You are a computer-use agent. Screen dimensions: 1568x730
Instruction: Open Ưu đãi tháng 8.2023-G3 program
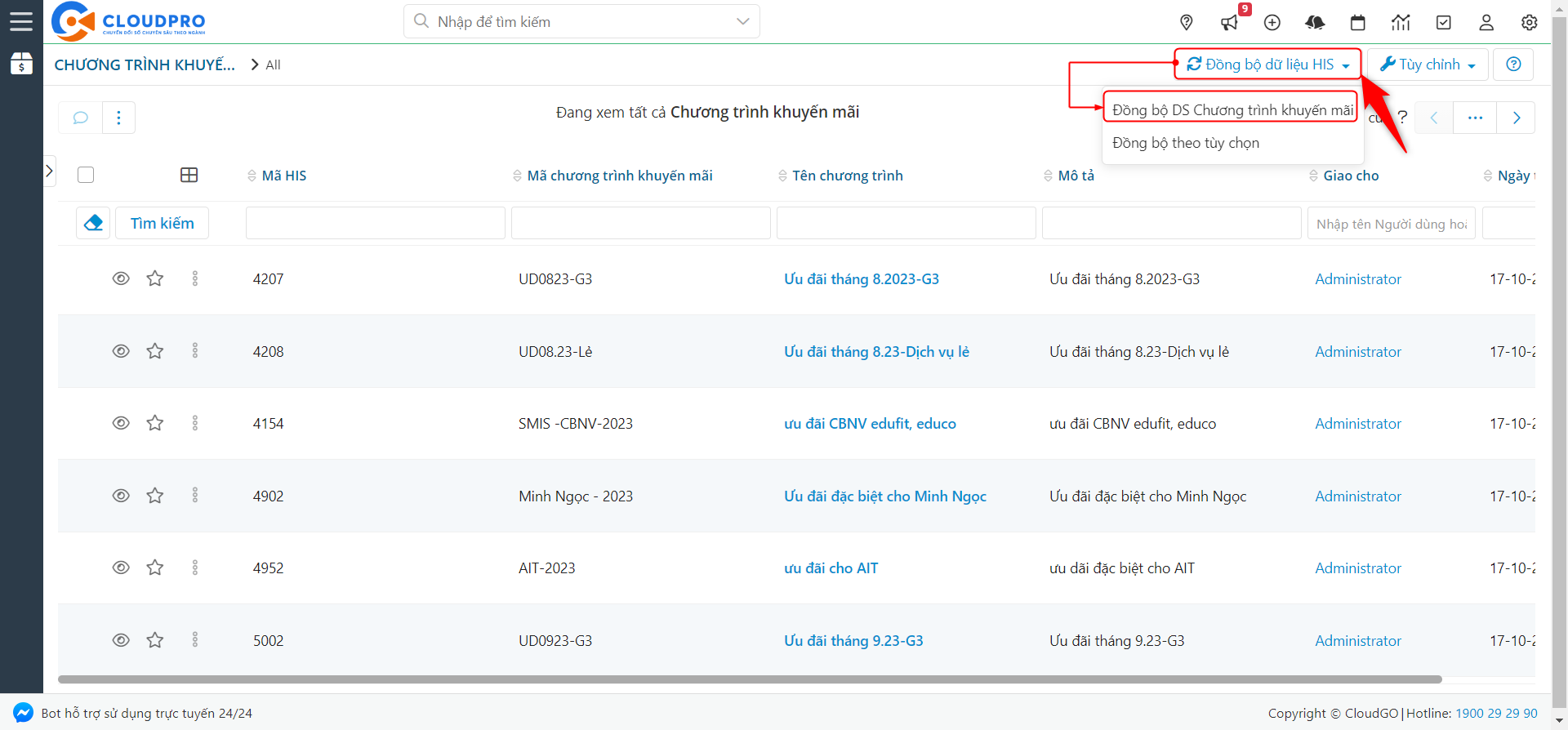tap(862, 278)
